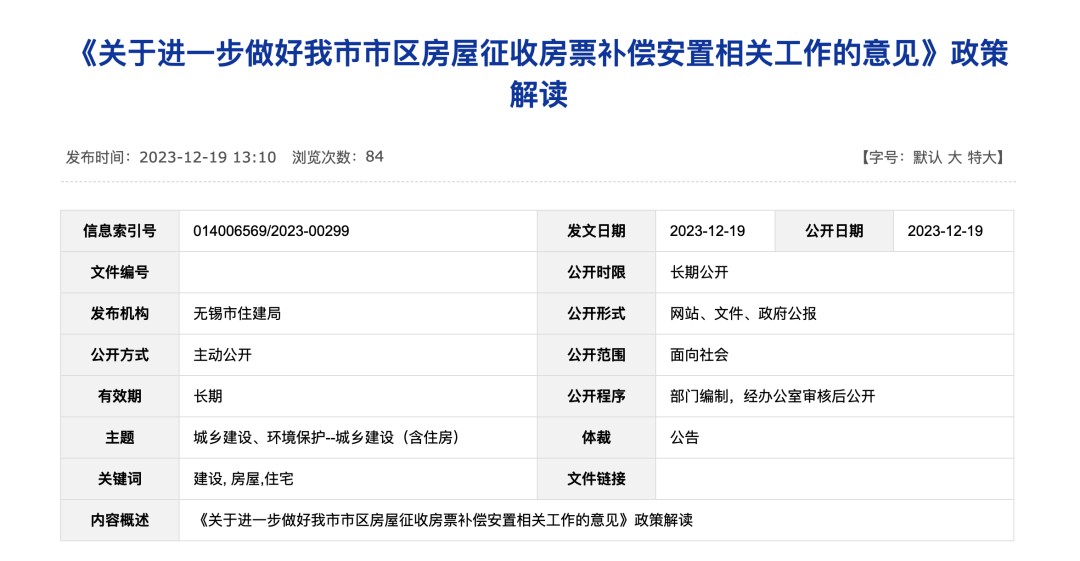Click the 主题 label cell

120,438
